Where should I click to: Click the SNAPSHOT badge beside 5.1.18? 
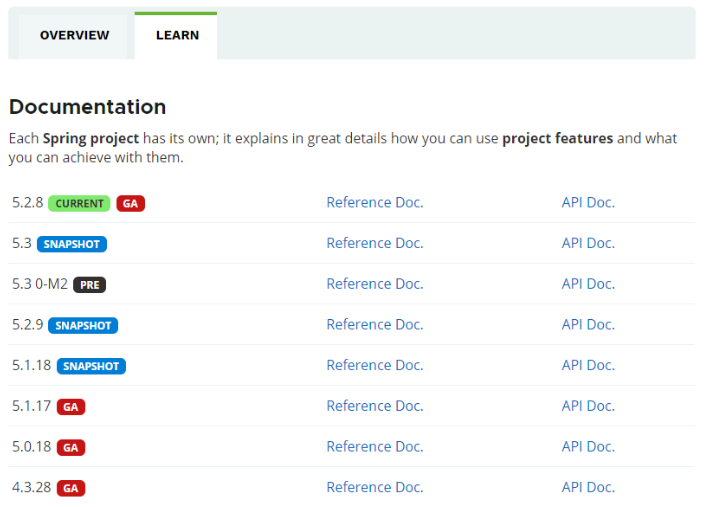[x=91, y=366]
